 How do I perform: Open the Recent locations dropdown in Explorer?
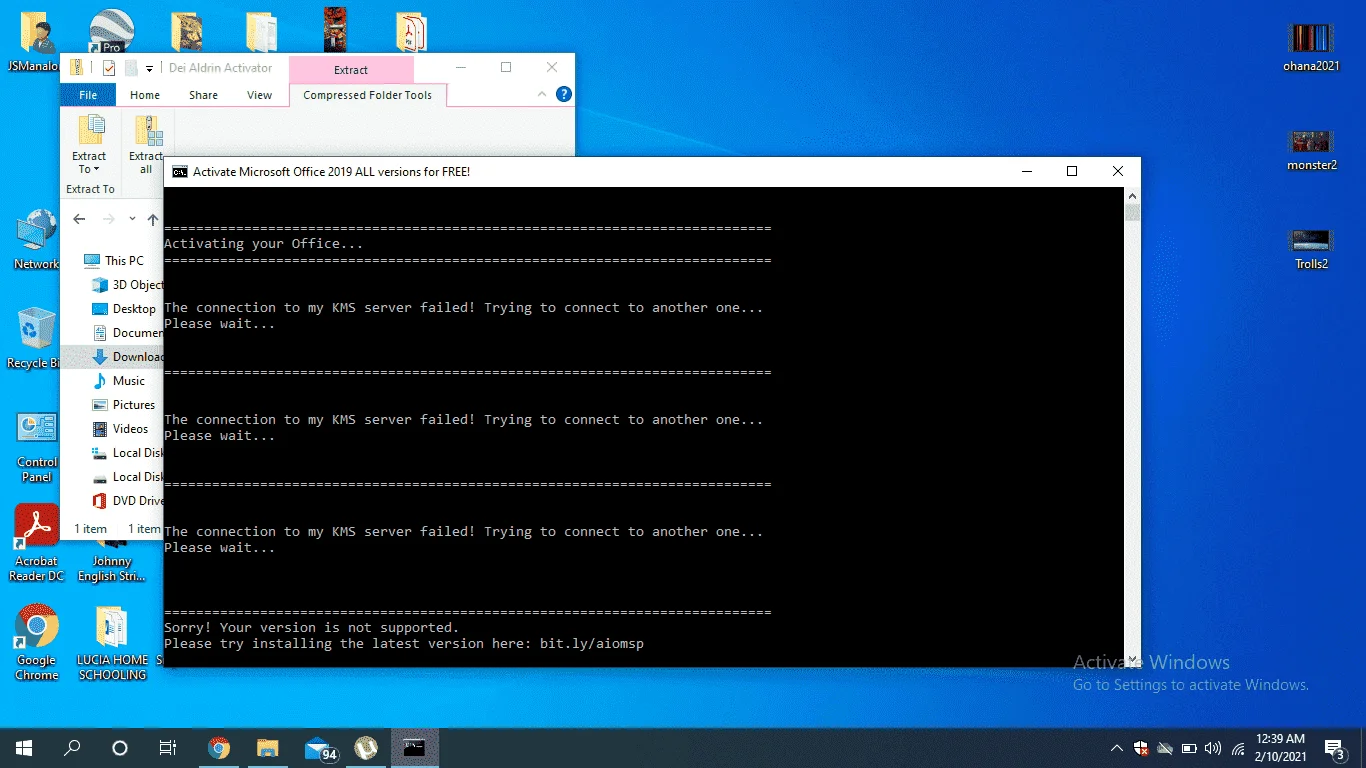pos(132,219)
